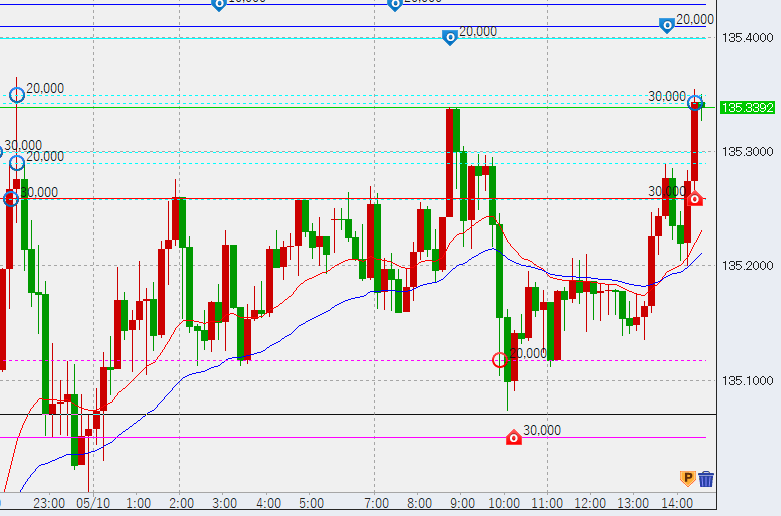
Task: Click the green current price label 135.3392
Action: pyautogui.click(x=745, y=107)
